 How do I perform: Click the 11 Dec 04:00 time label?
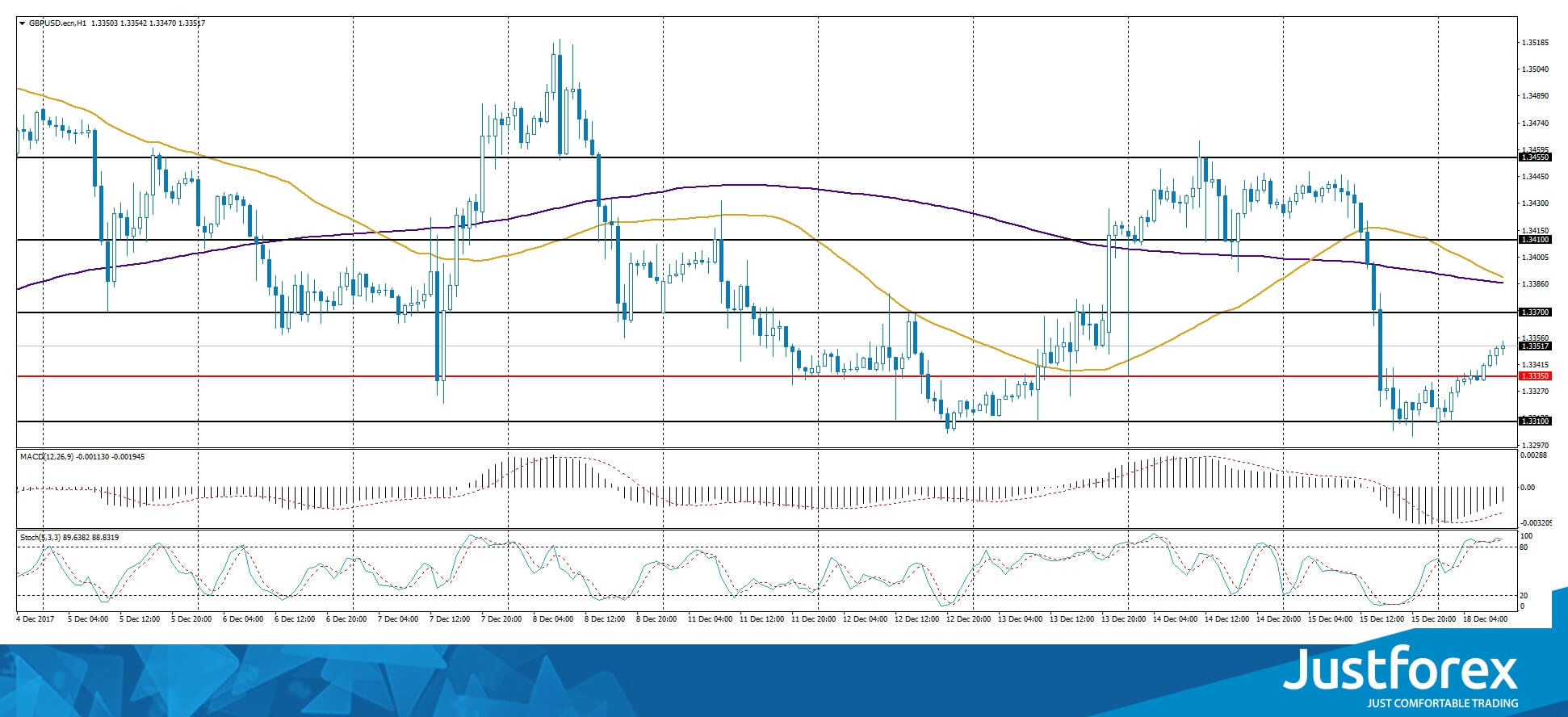[x=710, y=619]
